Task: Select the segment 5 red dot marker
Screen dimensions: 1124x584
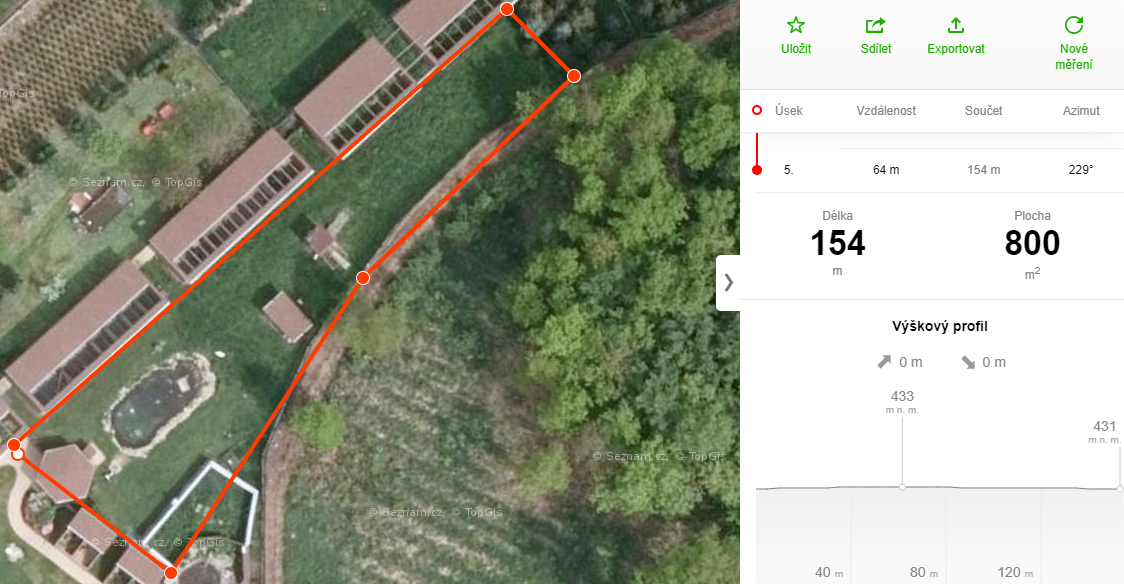Action: (x=757, y=170)
